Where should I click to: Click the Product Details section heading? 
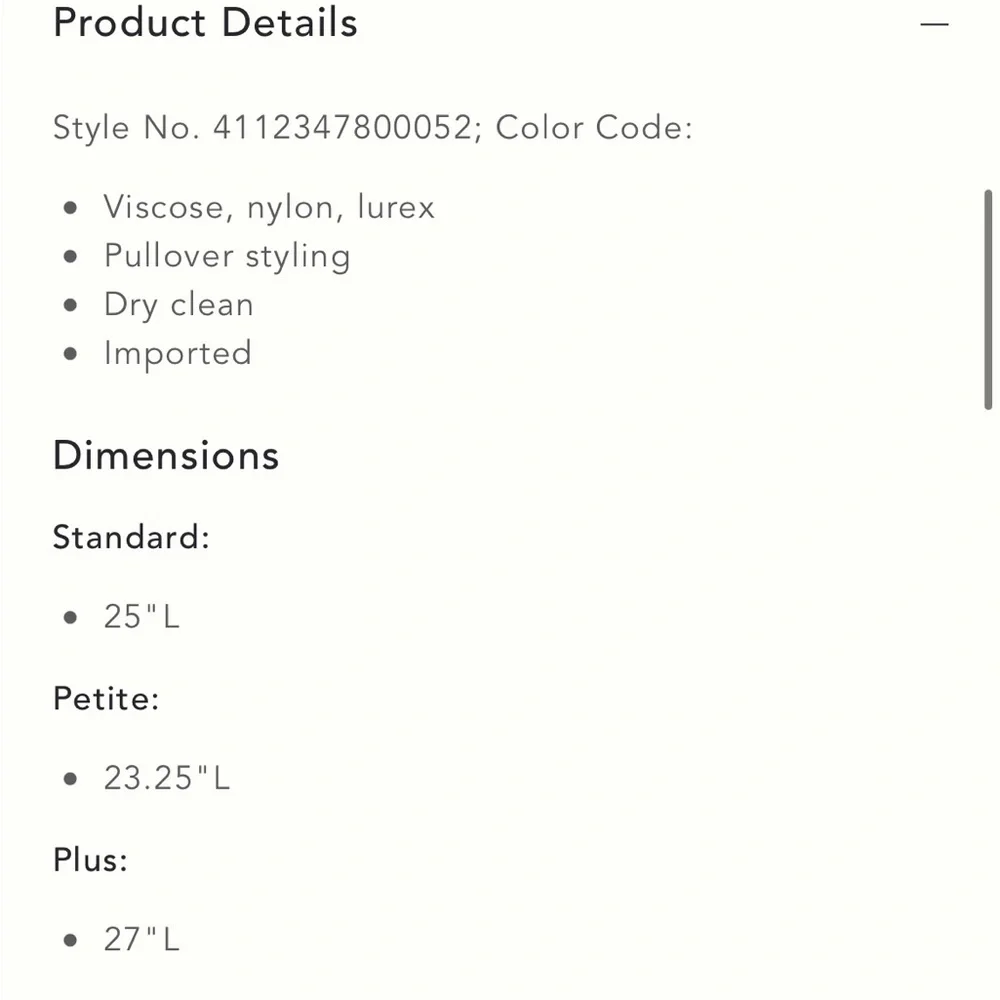pyautogui.click(x=205, y=23)
